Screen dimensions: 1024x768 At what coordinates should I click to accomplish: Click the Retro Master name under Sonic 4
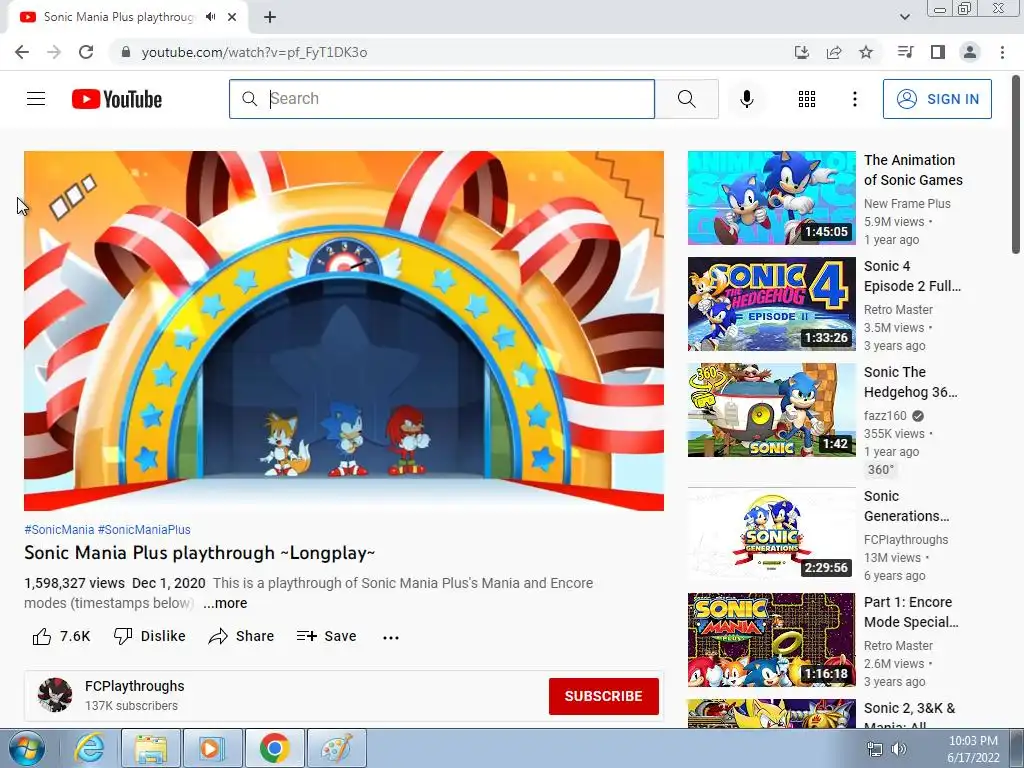pyautogui.click(x=898, y=310)
